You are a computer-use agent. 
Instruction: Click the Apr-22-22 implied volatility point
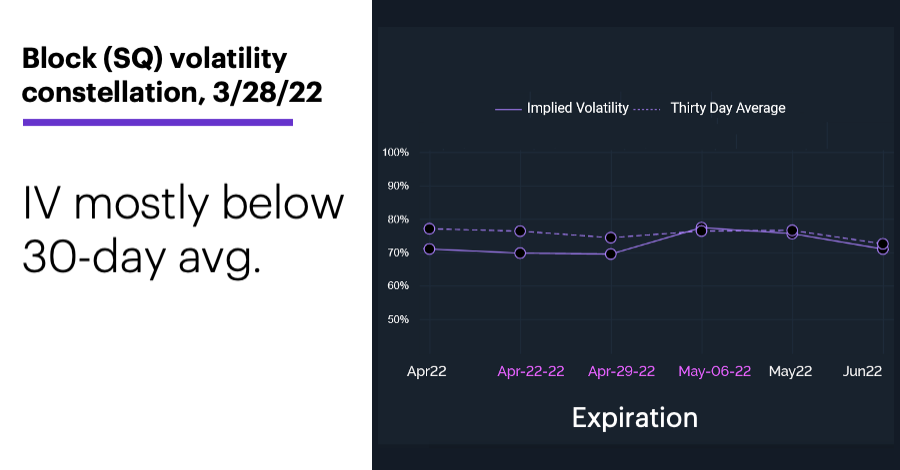(x=520, y=253)
